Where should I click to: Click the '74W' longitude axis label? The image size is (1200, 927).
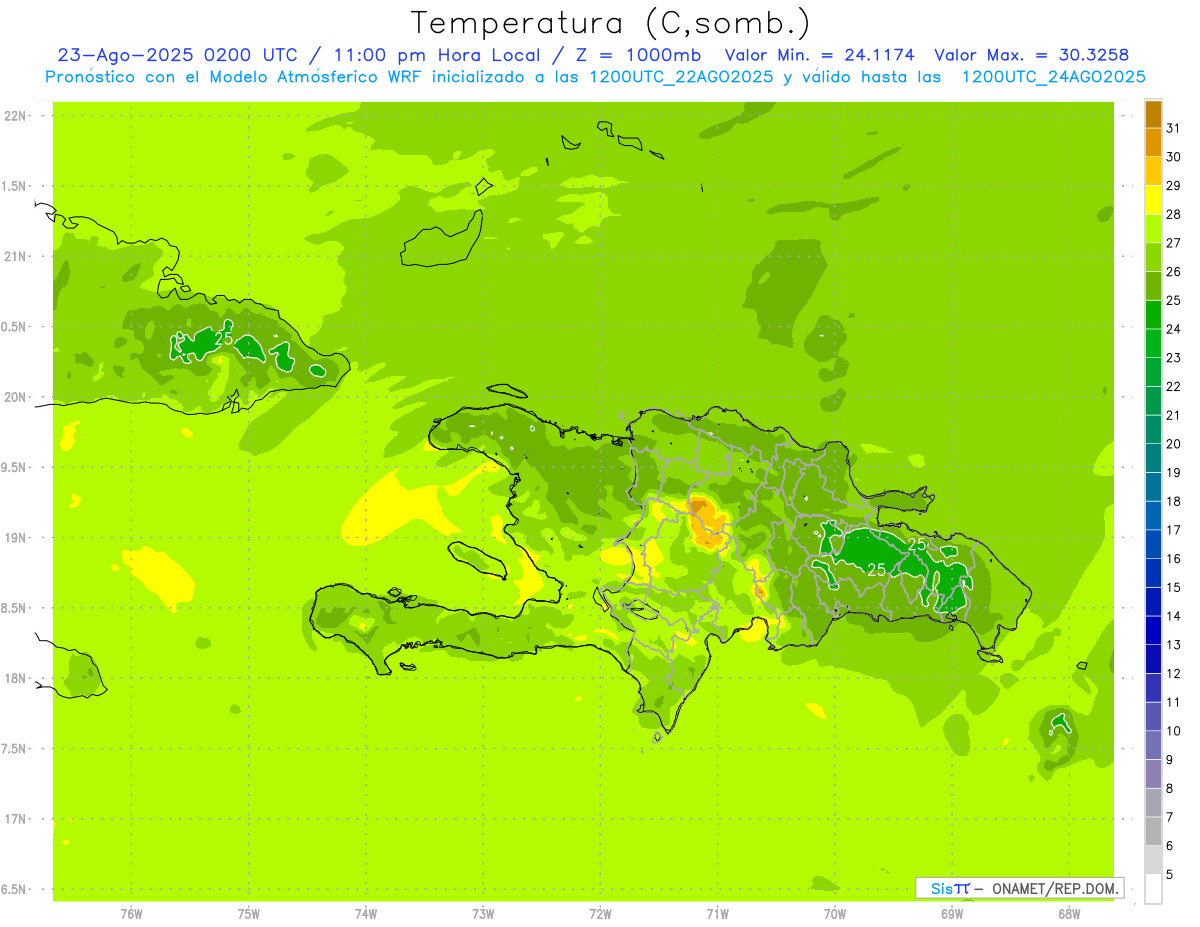(366, 914)
